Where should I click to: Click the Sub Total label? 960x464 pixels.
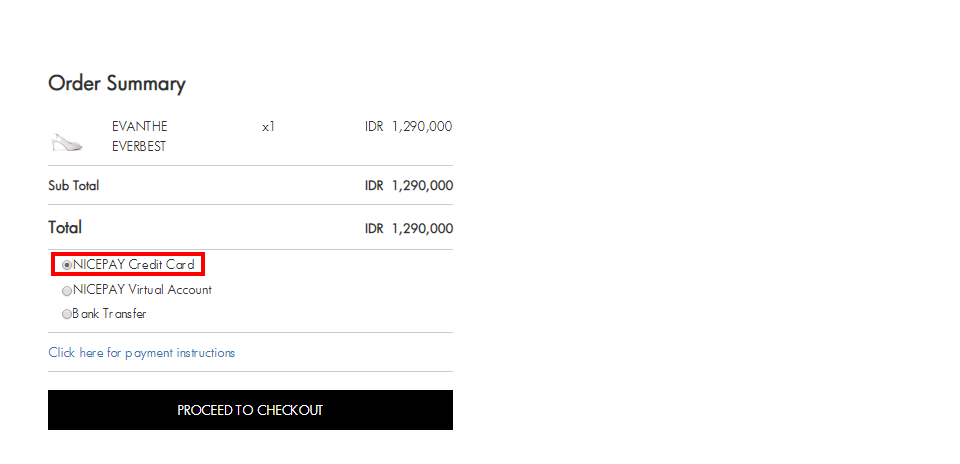pyautogui.click(x=73, y=185)
